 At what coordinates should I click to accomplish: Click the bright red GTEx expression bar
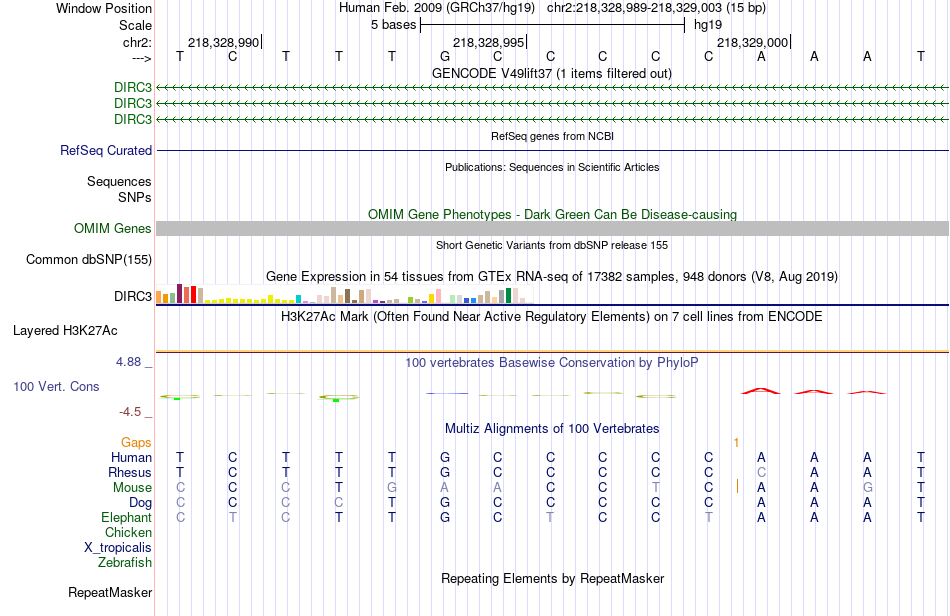point(193,295)
